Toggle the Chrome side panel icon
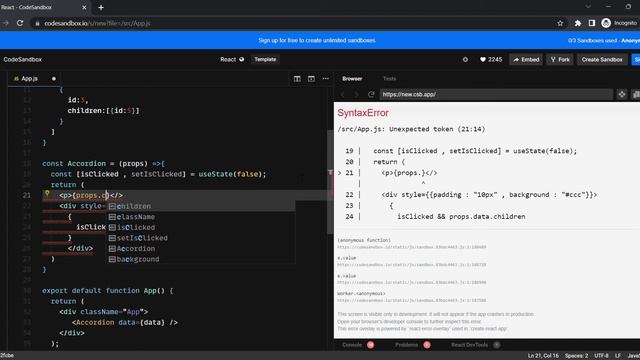 [592, 23]
